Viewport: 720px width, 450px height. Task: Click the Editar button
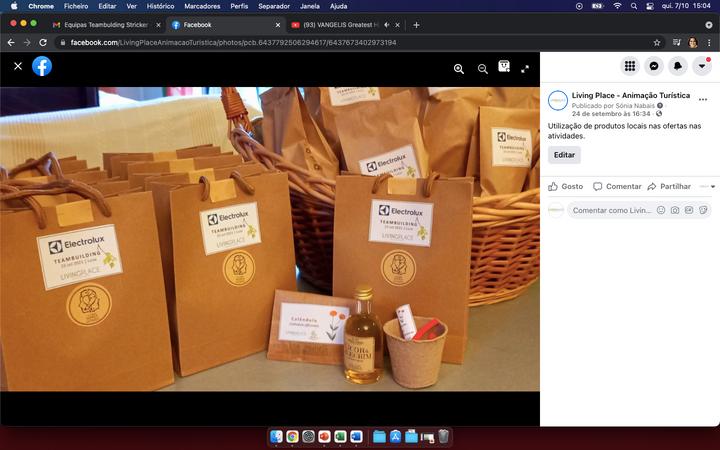pos(564,155)
